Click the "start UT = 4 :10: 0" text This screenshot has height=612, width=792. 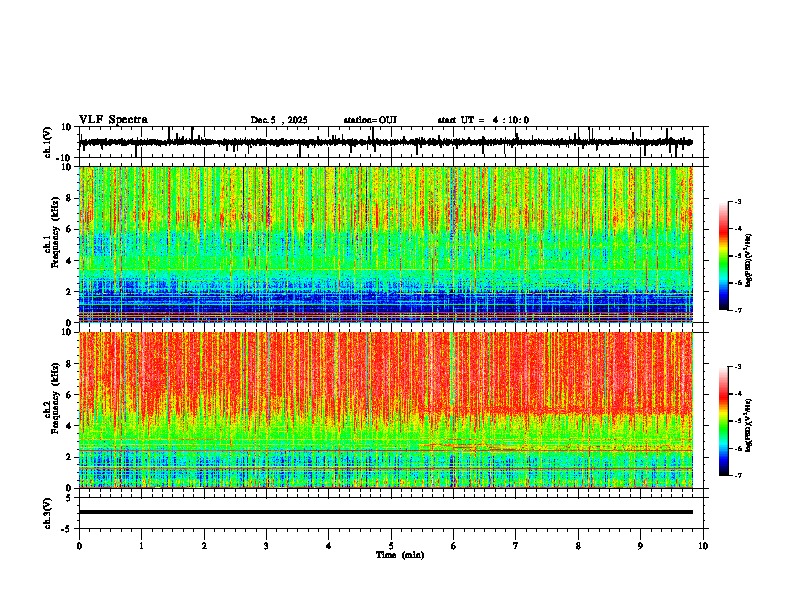pyautogui.click(x=483, y=120)
